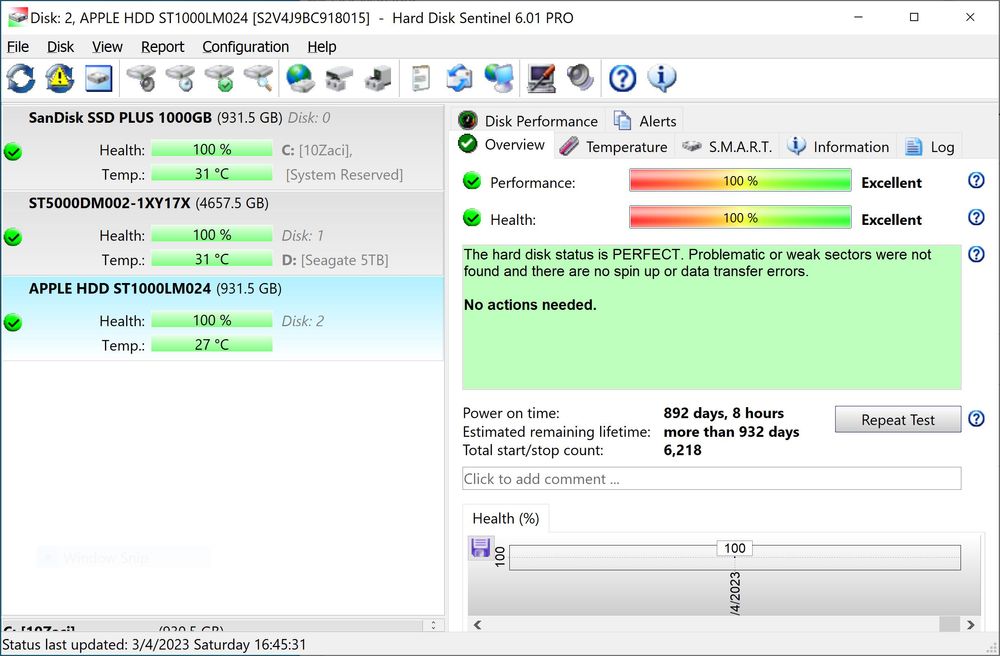Click ST5000DM002 temperature 31 °C bar
1000x656 pixels.
(212, 259)
